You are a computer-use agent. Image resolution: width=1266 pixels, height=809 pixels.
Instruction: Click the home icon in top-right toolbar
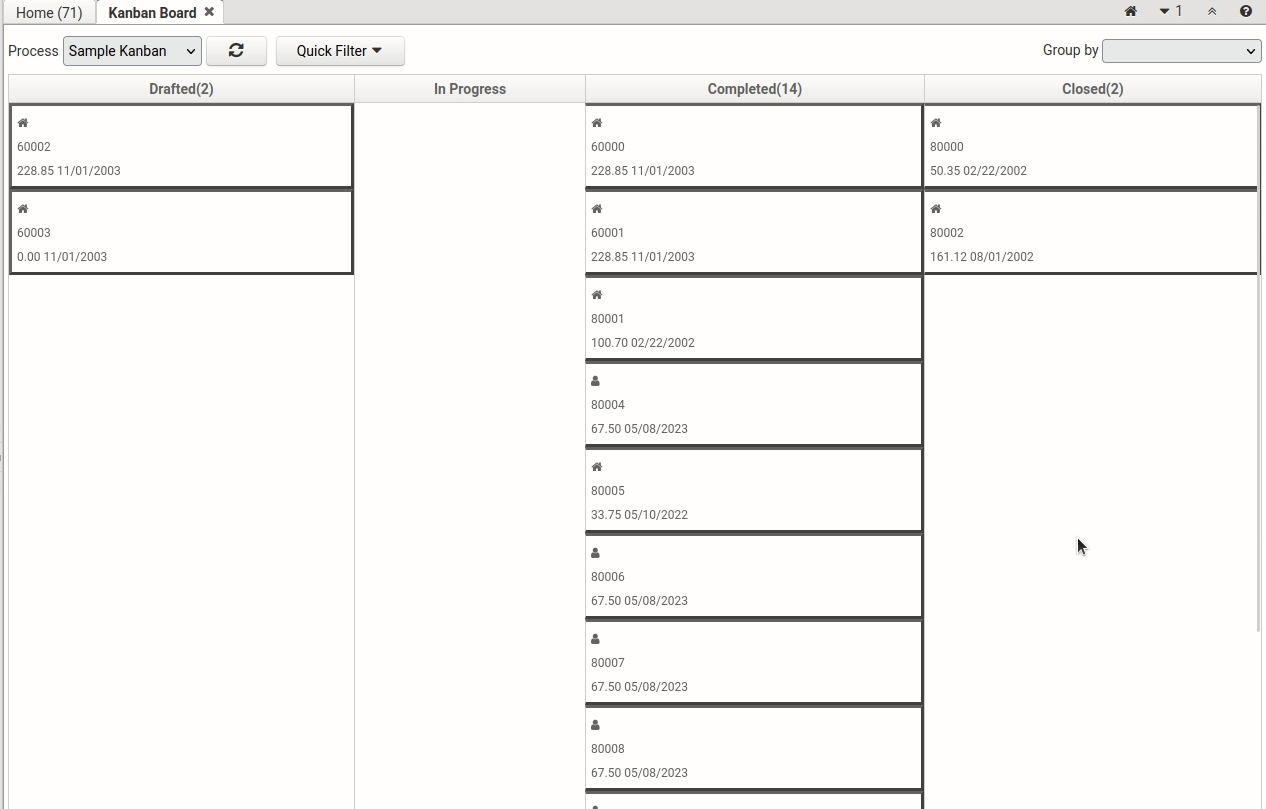1130,11
